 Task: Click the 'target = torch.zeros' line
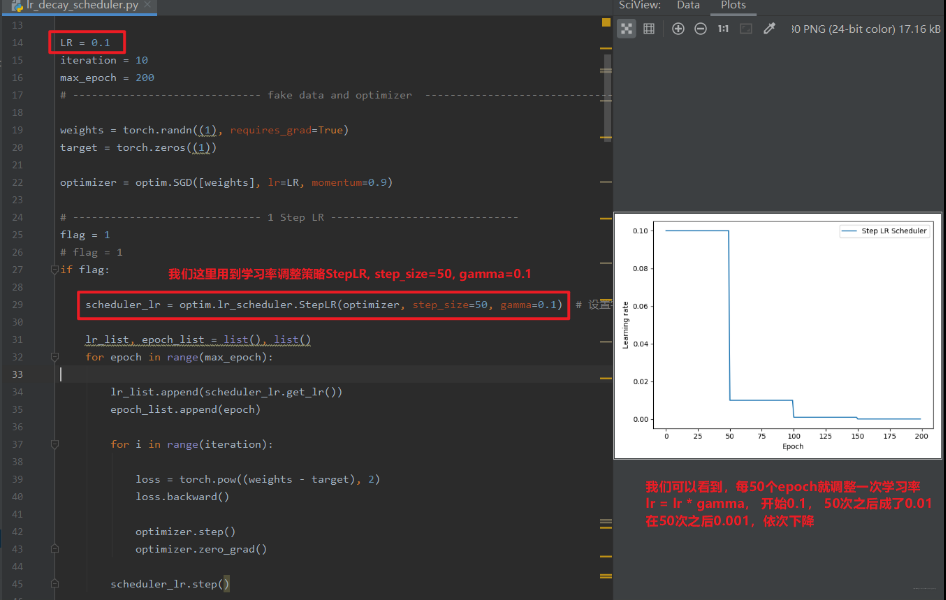138,148
